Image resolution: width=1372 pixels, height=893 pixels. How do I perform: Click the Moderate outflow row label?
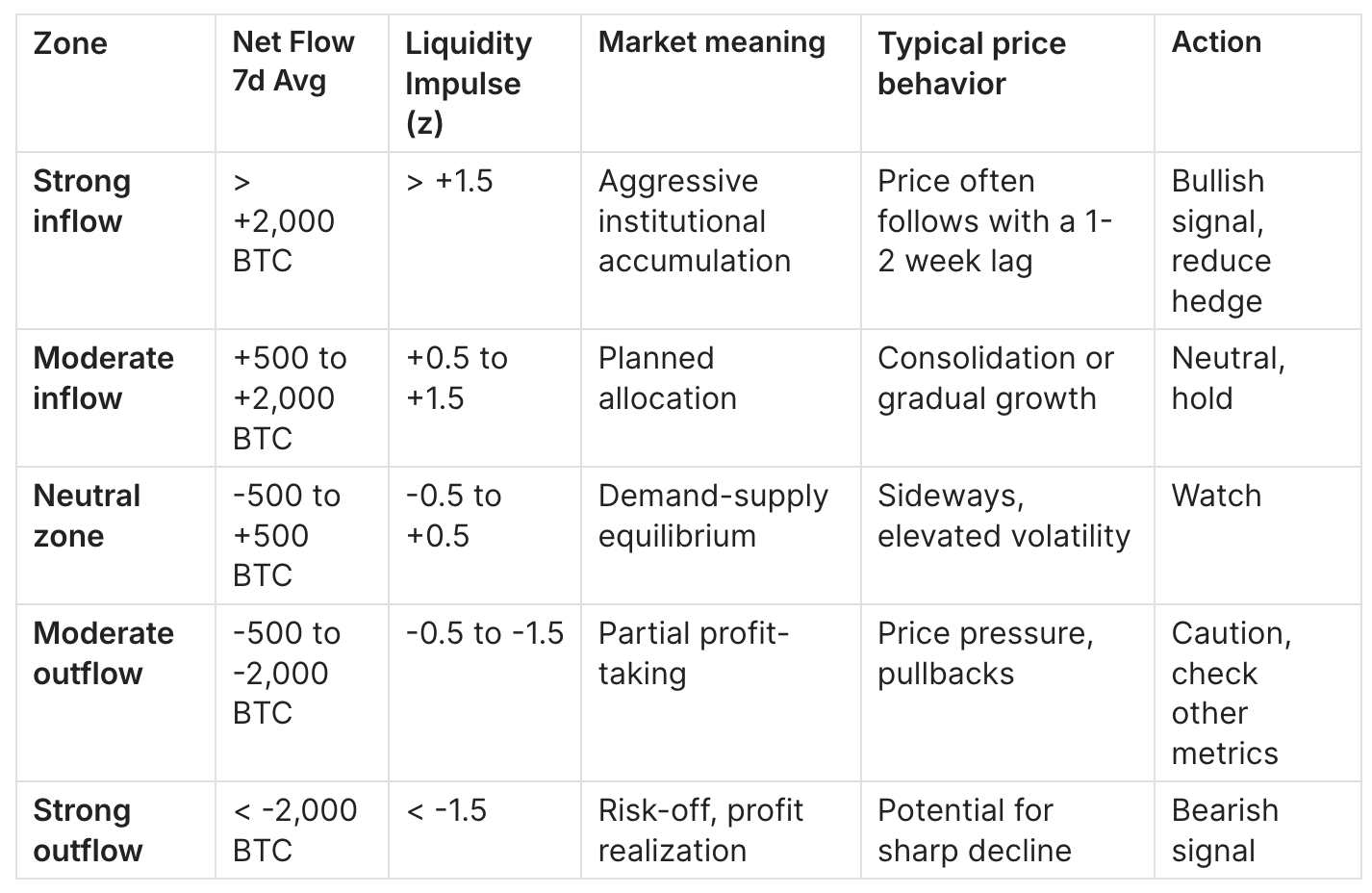coord(103,653)
